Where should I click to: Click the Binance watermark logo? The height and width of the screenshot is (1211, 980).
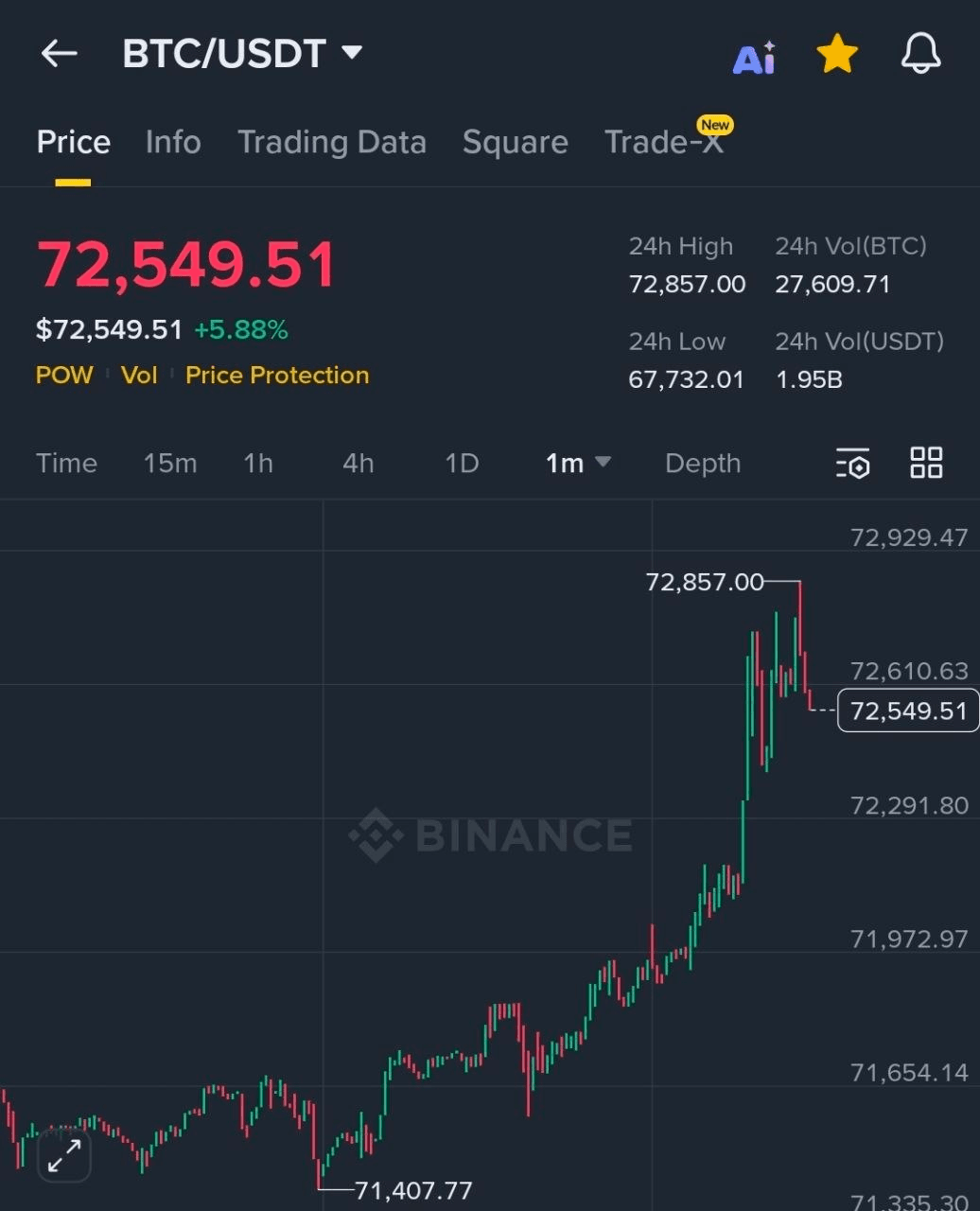tap(490, 835)
